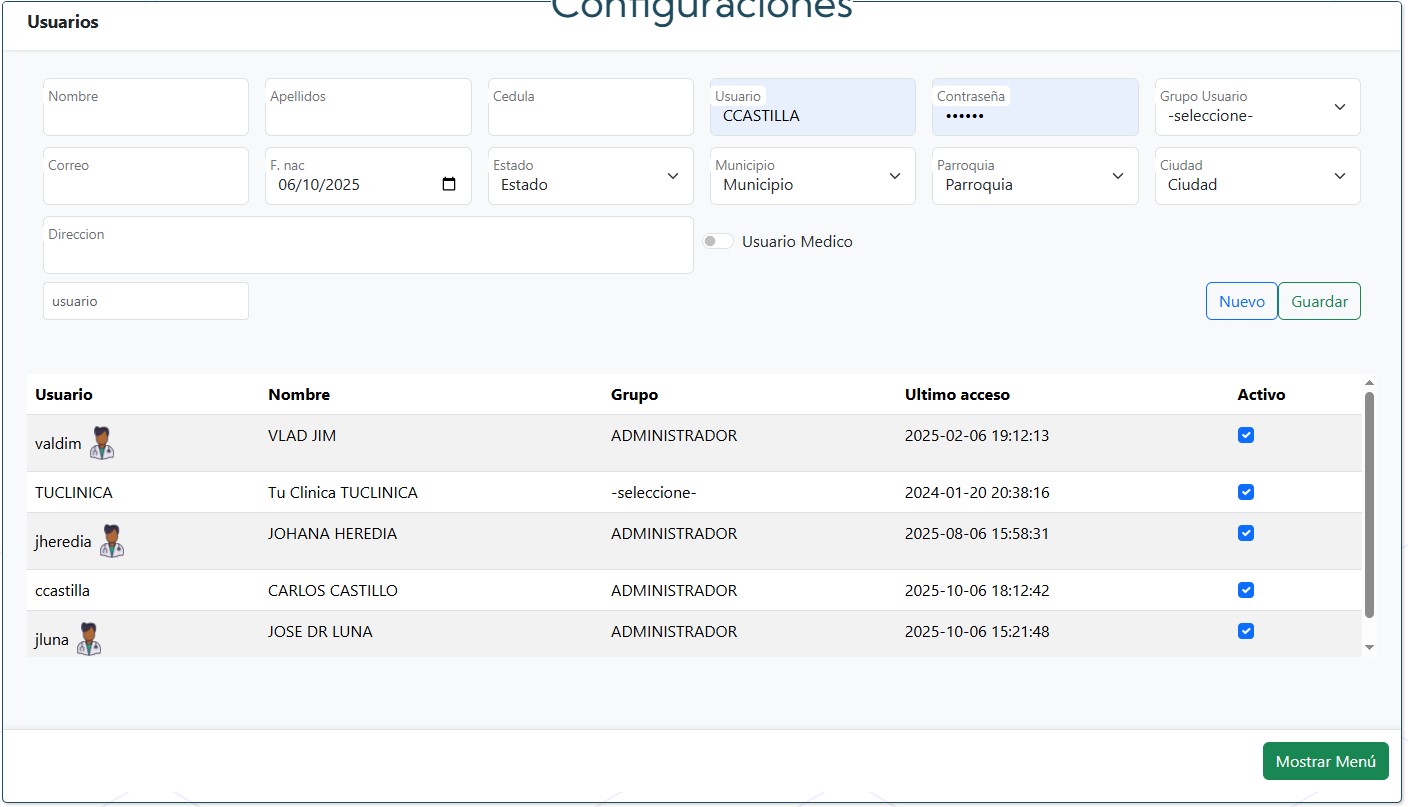Click the Usuario field containing CCASTILLA
This screenshot has width=1408, height=807.
[x=812, y=107]
